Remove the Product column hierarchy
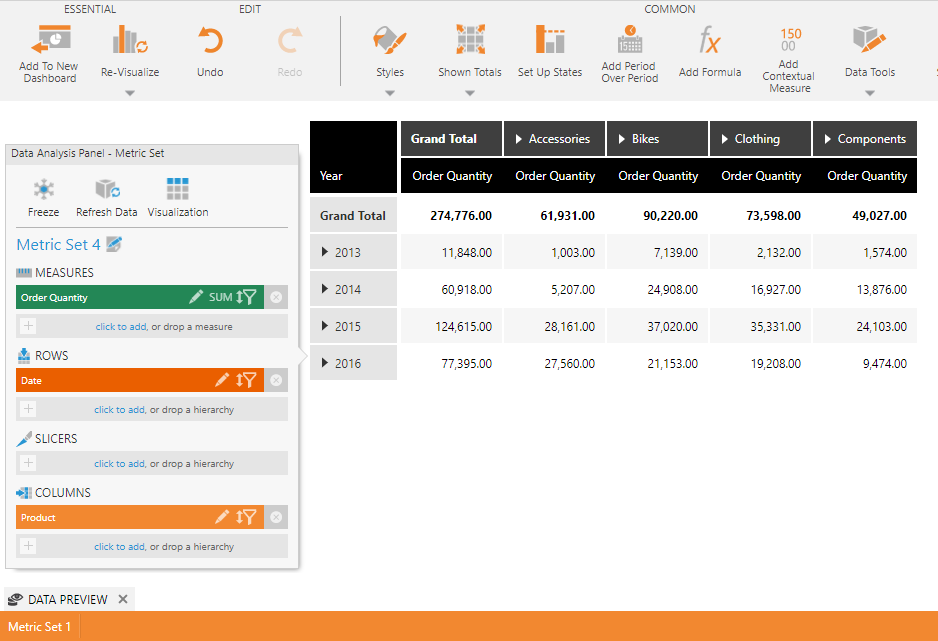938x641 pixels. 276,517
